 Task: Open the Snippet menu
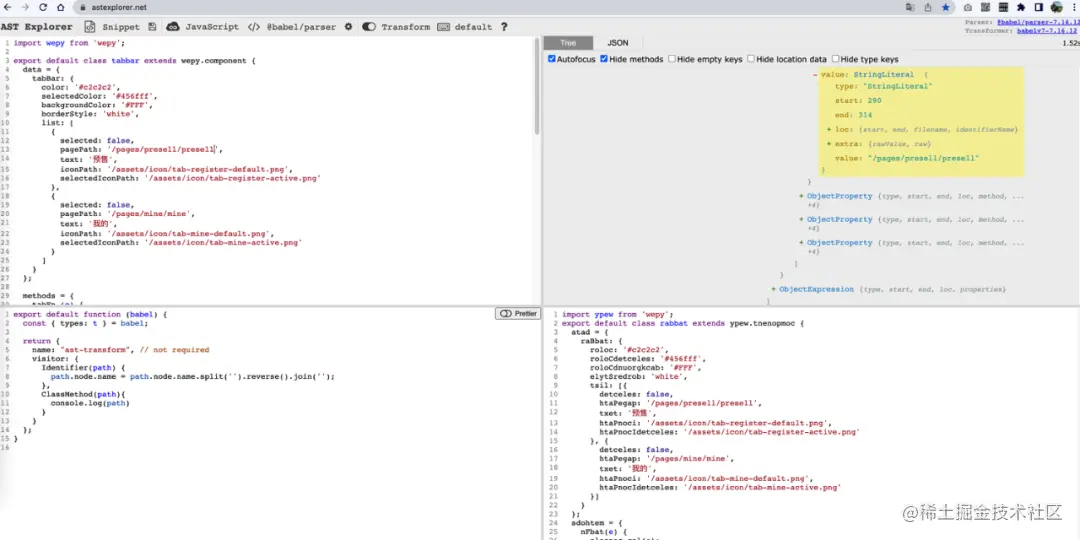(x=112, y=27)
